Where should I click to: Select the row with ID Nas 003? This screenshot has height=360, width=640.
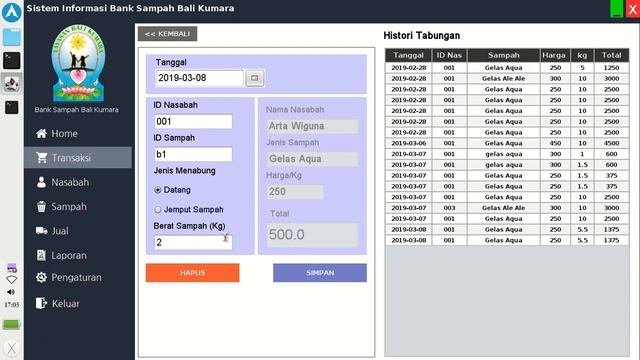coord(507,208)
